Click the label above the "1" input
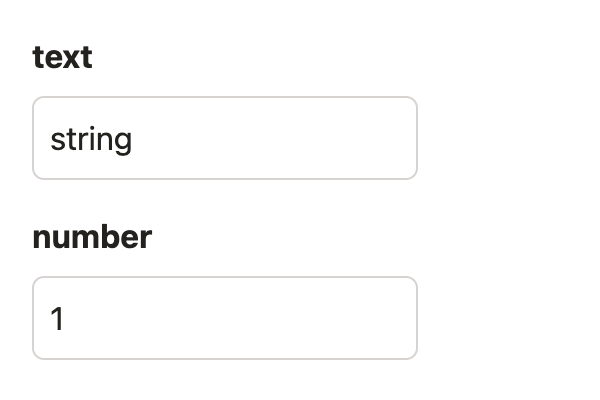This screenshot has height=400, width=600. coord(92,238)
